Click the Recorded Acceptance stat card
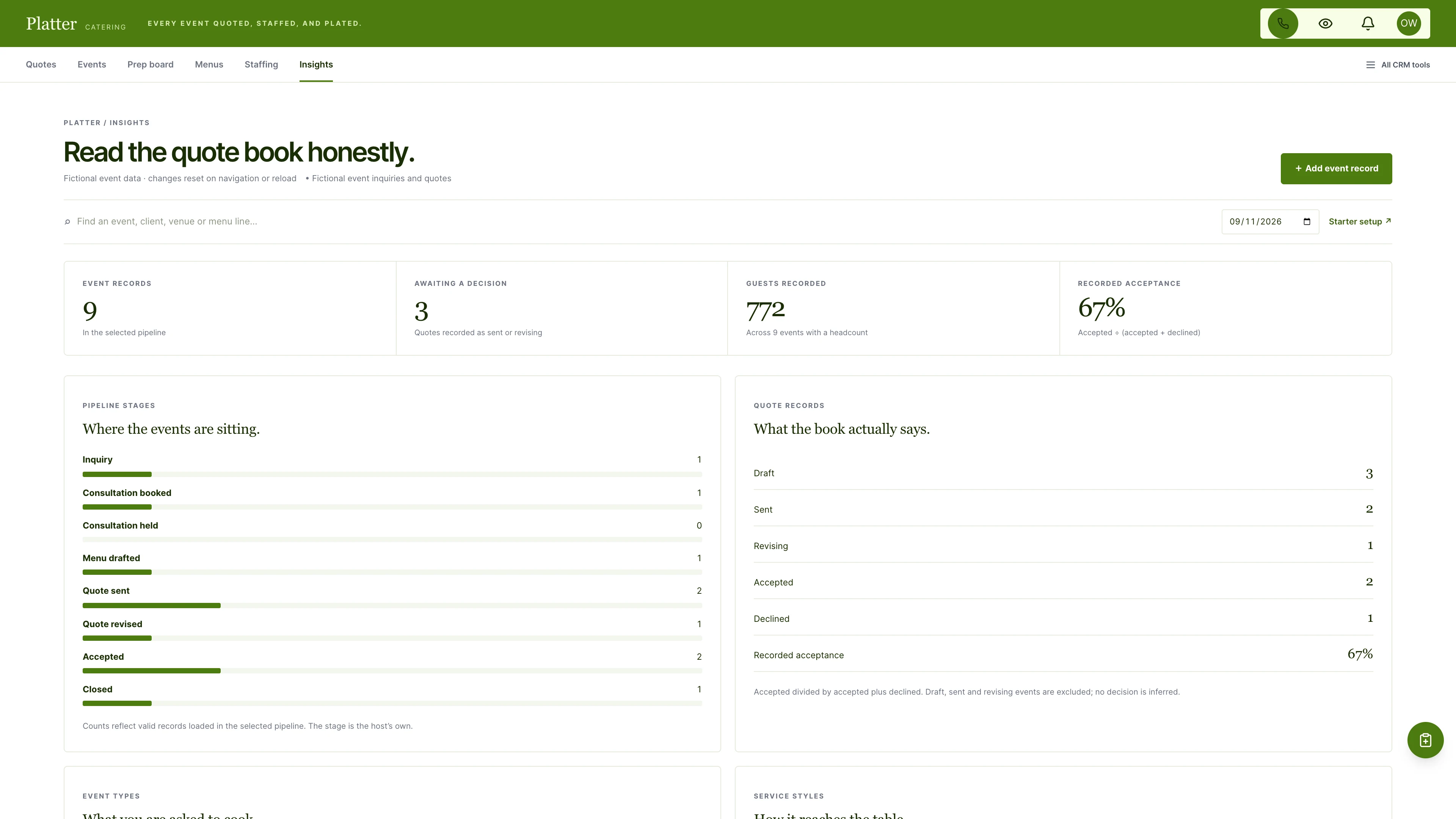Image resolution: width=1456 pixels, height=819 pixels. [1225, 308]
